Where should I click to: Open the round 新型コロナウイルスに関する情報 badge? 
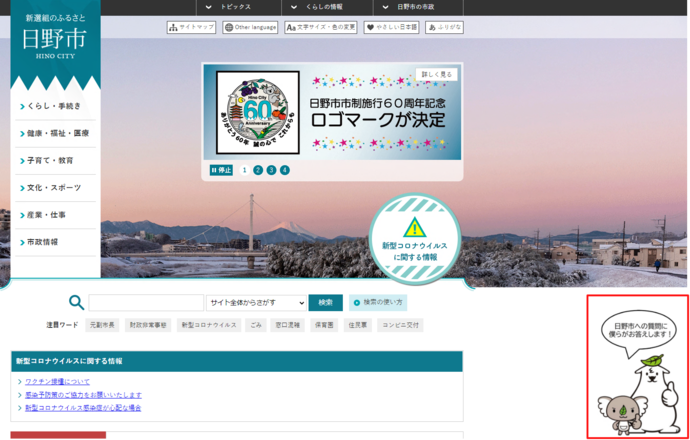point(415,239)
